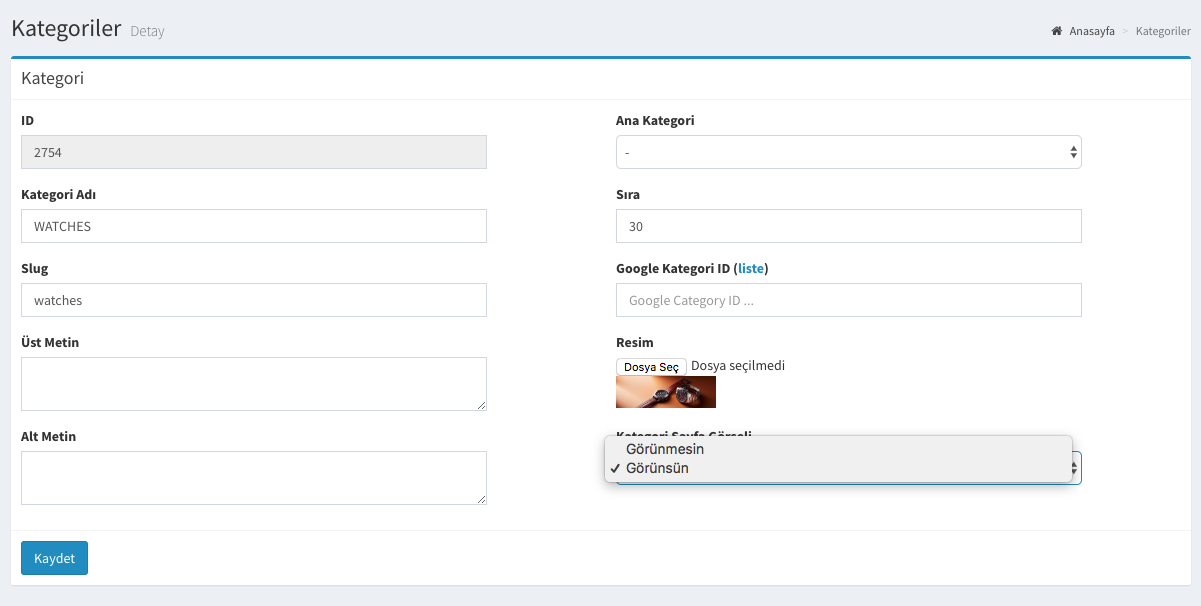This screenshot has height=606, width=1201.
Task: Open the Anasayfa breadcrumb link
Action: [x=1092, y=31]
